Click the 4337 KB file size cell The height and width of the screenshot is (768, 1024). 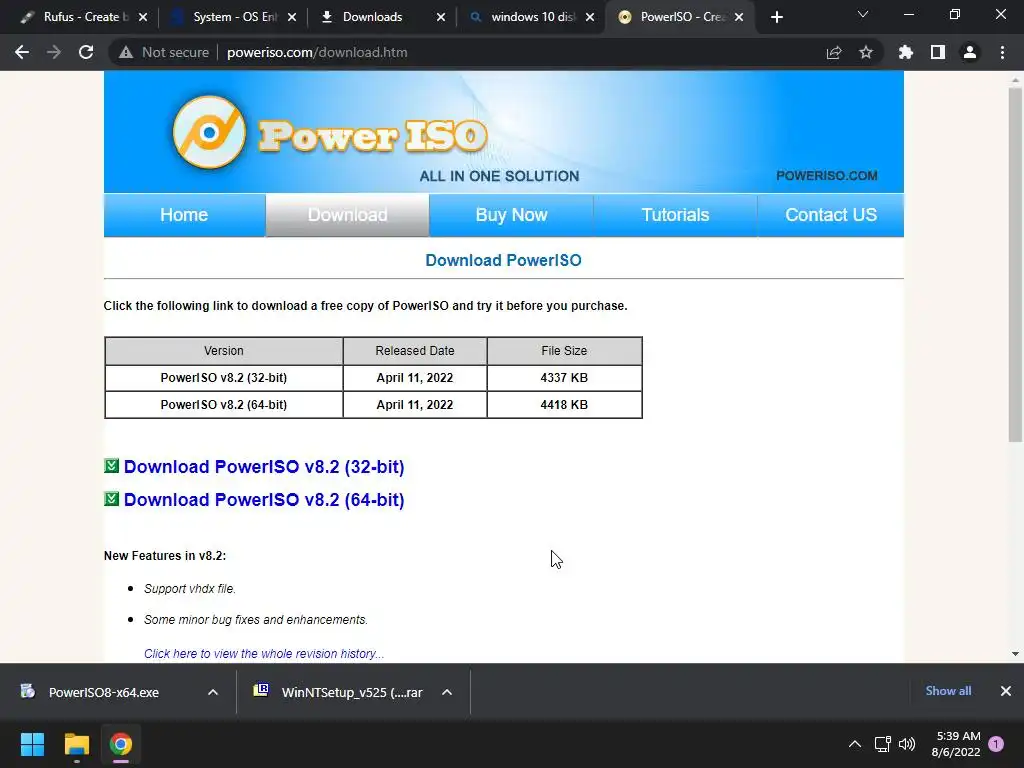(564, 378)
